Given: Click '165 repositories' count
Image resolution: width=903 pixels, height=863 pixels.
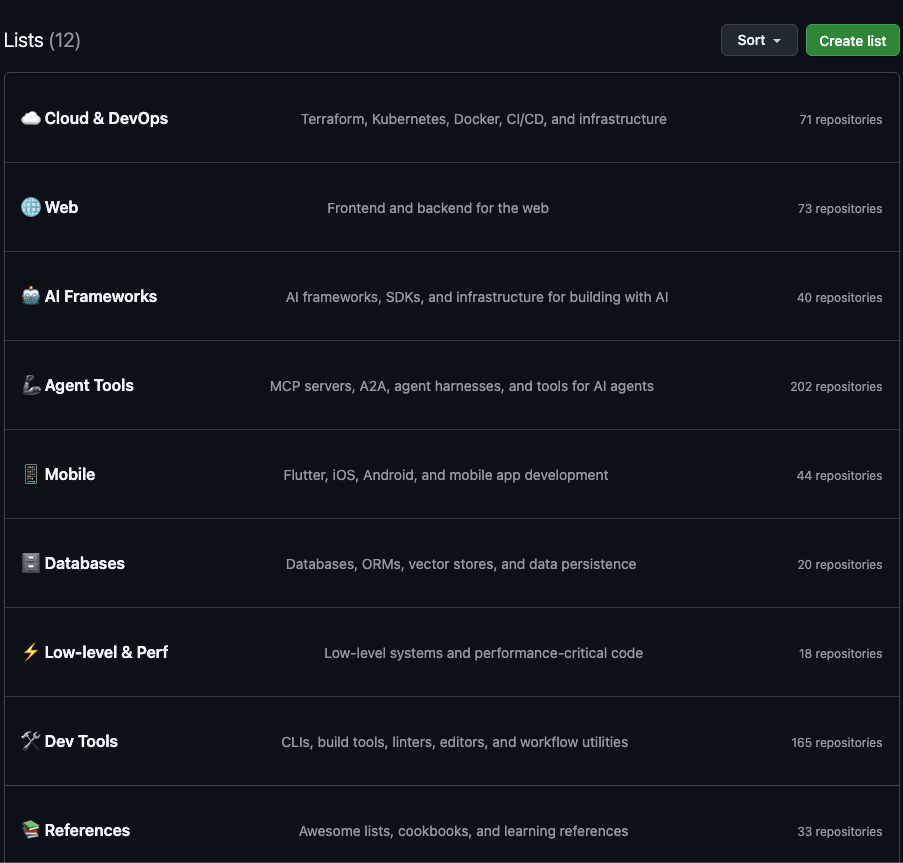Looking at the screenshot, I should pos(836,743).
